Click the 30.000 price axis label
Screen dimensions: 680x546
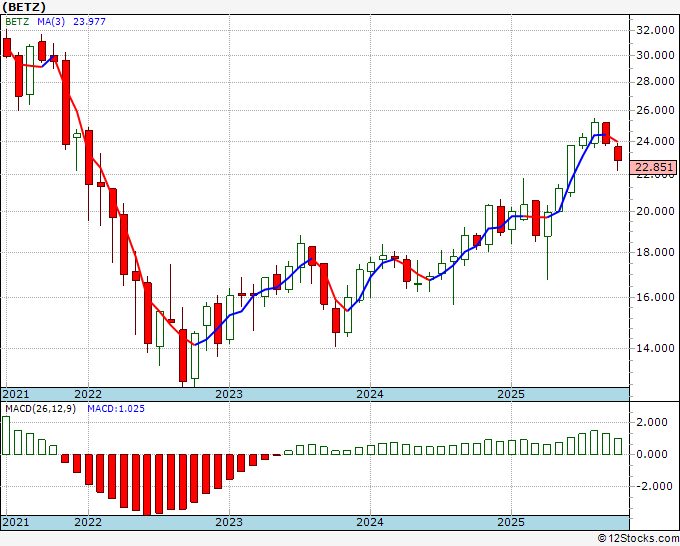click(655, 56)
